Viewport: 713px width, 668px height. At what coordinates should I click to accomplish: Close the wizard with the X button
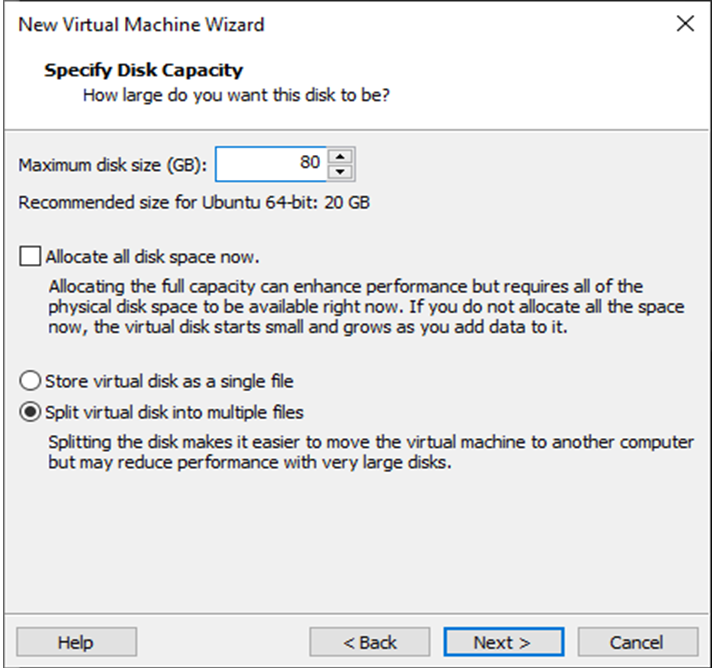pyautogui.click(x=685, y=24)
